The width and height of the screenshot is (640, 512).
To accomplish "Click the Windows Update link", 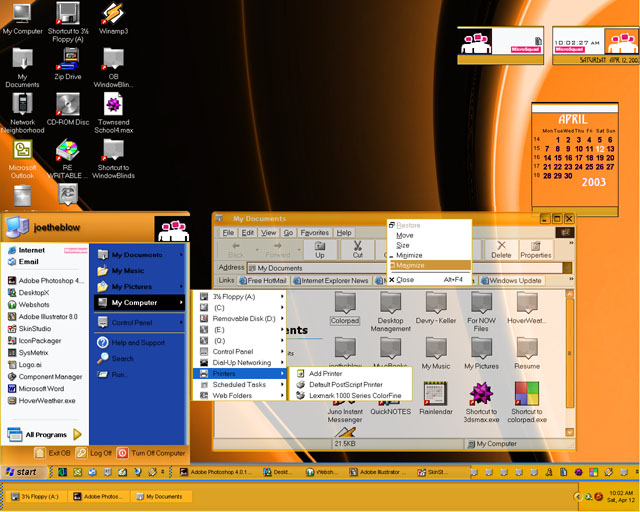I will 512,280.
